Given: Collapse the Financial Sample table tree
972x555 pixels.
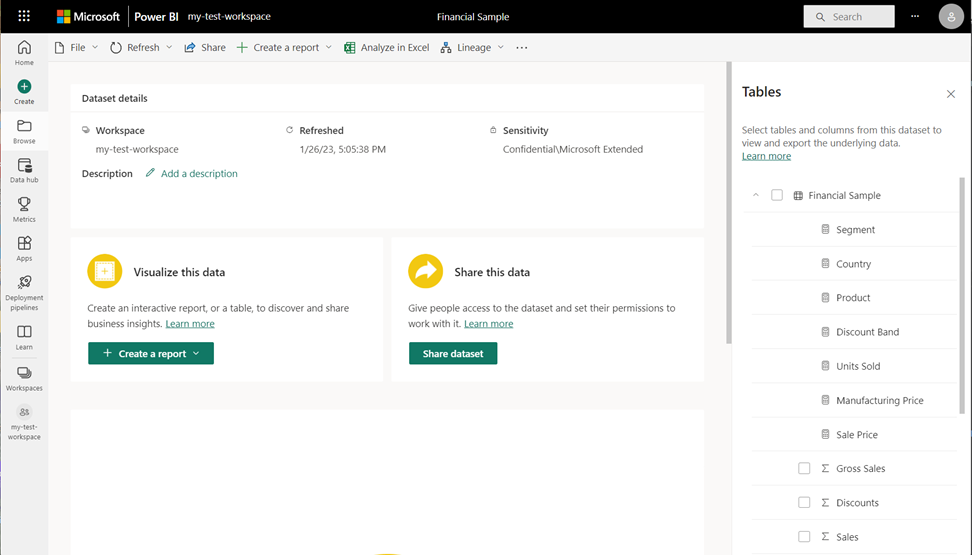Looking at the screenshot, I should pyautogui.click(x=756, y=196).
